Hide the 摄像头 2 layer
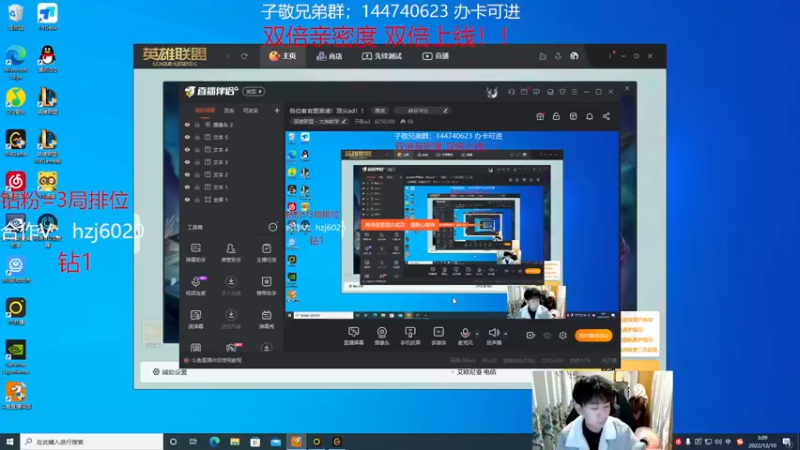Viewport: 800px width, 450px height. click(187, 124)
